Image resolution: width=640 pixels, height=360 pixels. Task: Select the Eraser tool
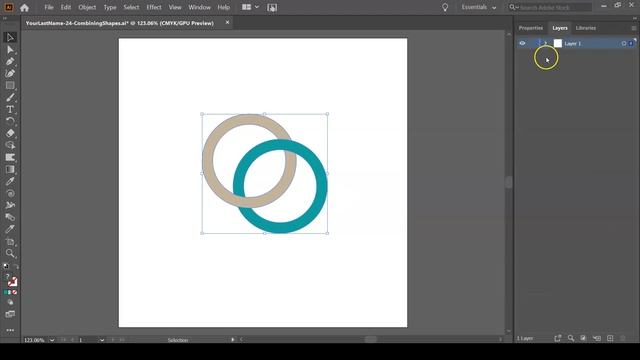coord(10,133)
